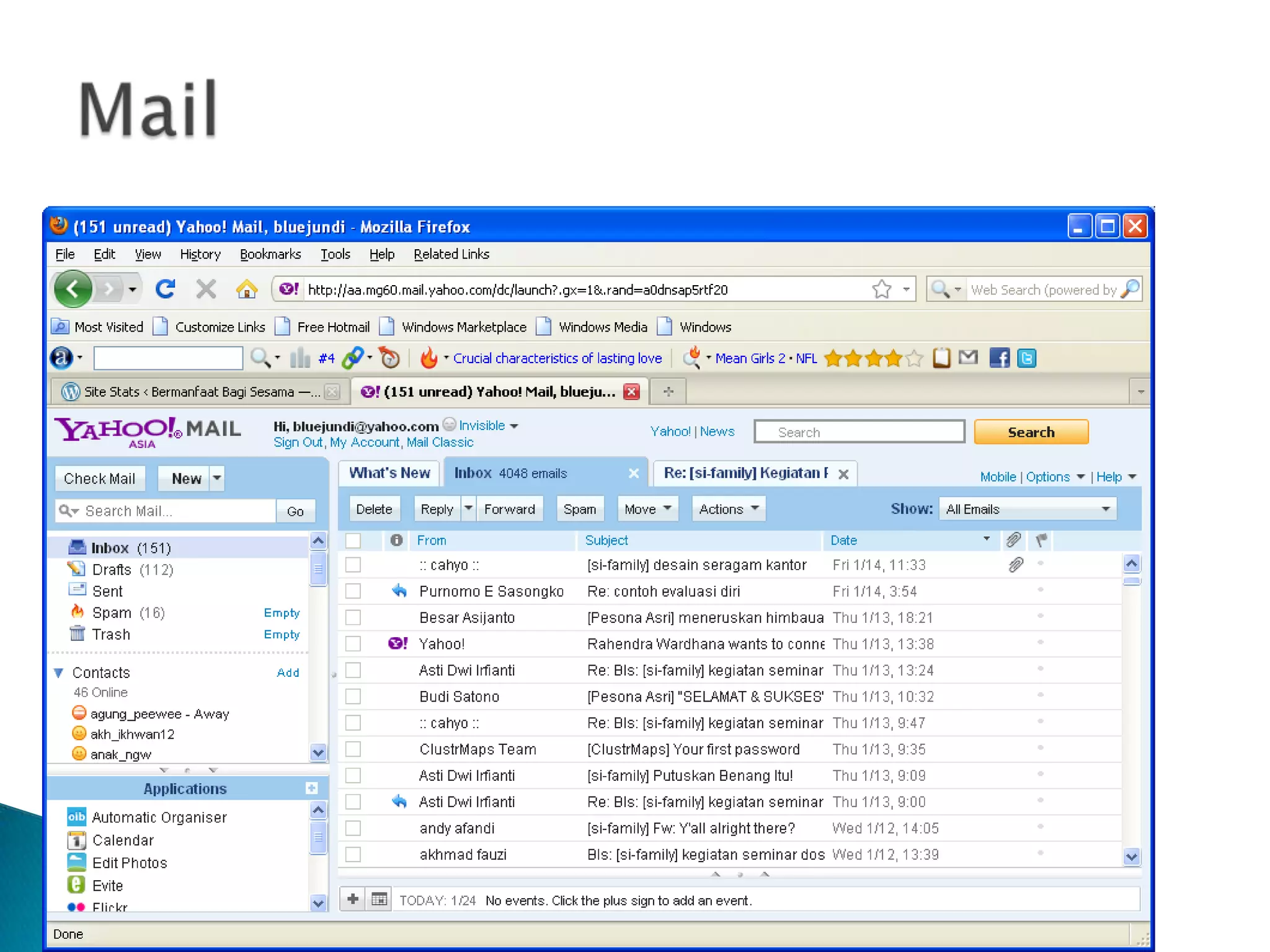Toggle the select-all checkbox in header
Image resolution: width=1270 pixels, height=952 pixels.
(x=353, y=540)
